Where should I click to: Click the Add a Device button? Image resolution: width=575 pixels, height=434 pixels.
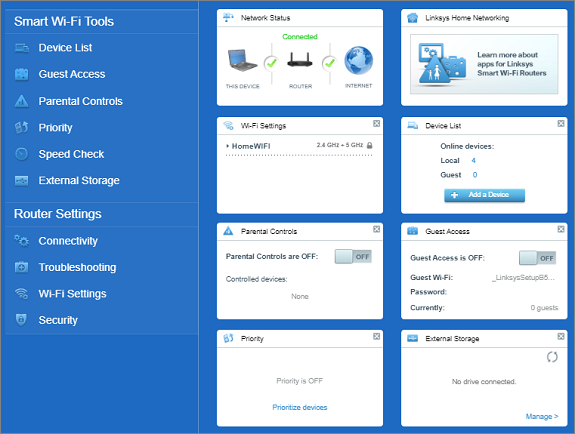tap(484, 195)
